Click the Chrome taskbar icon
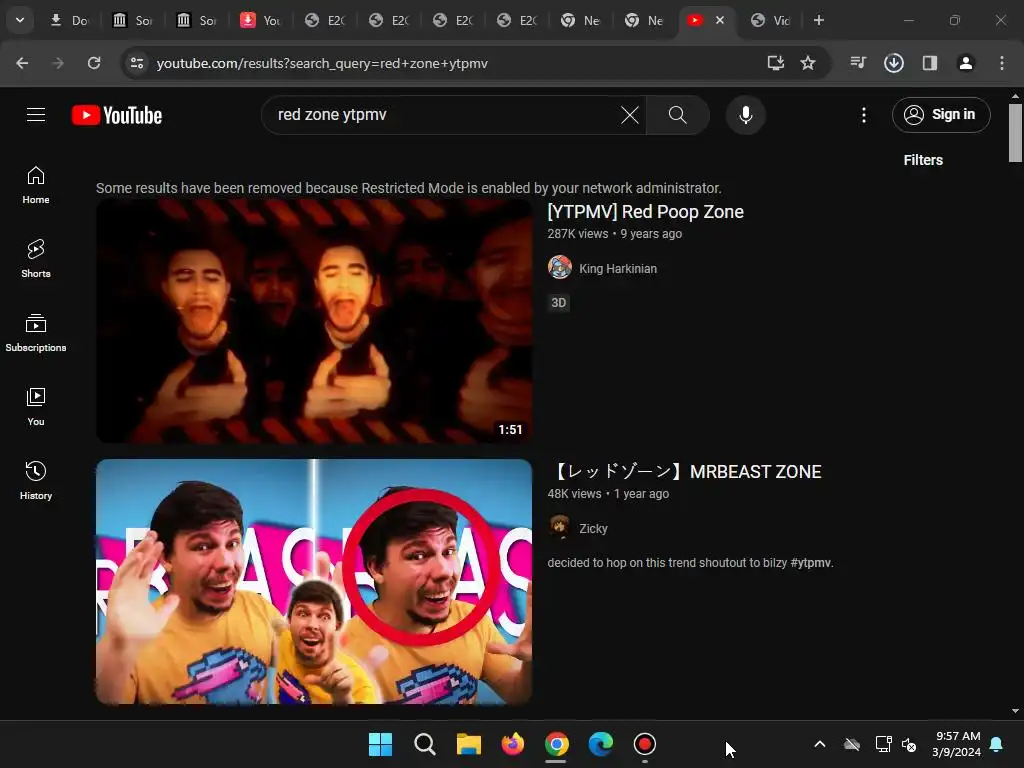Screen dimensions: 1024x768 [556, 744]
